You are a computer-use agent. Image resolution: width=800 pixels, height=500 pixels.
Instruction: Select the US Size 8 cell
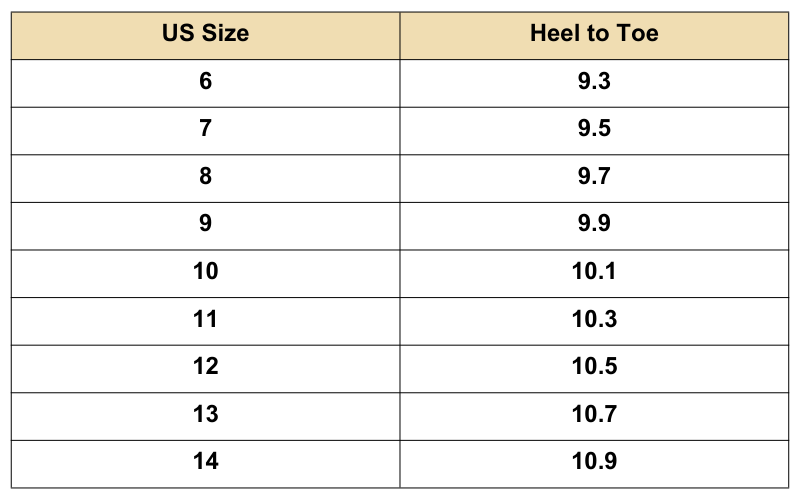click(205, 177)
